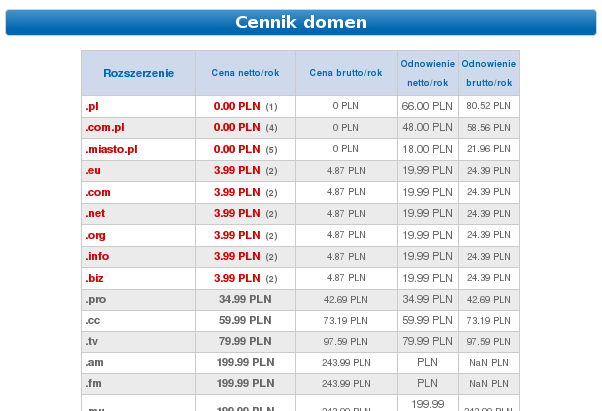This screenshot has width=602, height=411.
Task: Click the Odnowienie netto/rok column header
Action: 428,73
